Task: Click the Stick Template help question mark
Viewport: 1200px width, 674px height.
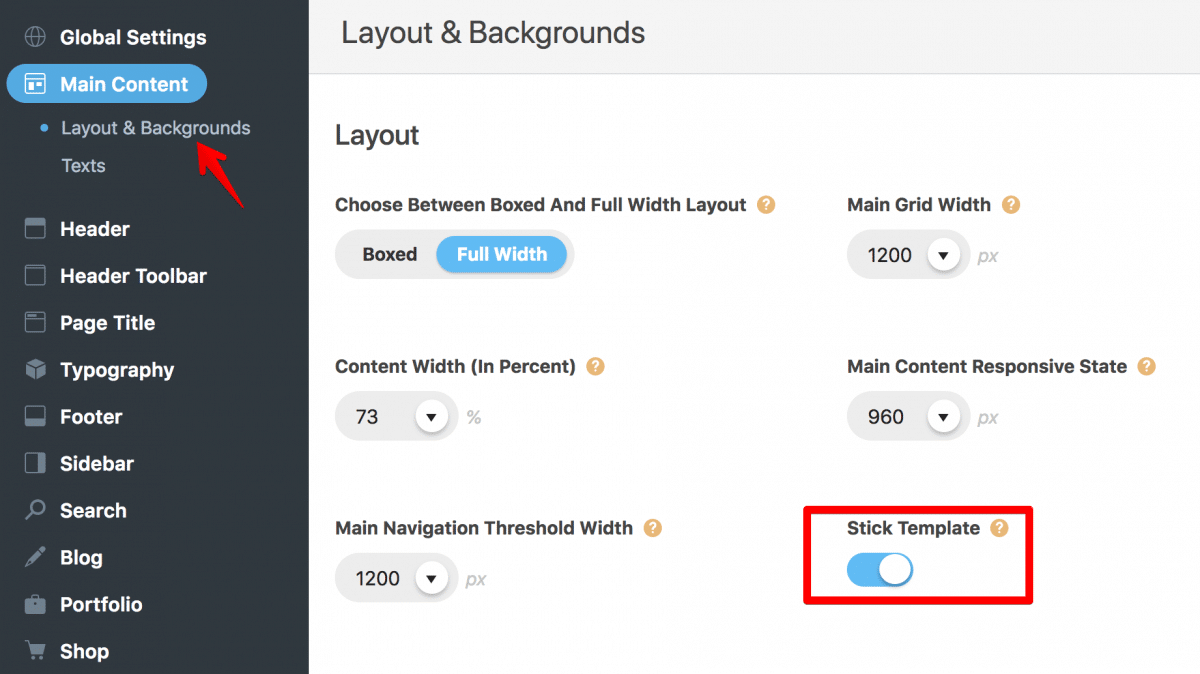Action: click(x=999, y=528)
